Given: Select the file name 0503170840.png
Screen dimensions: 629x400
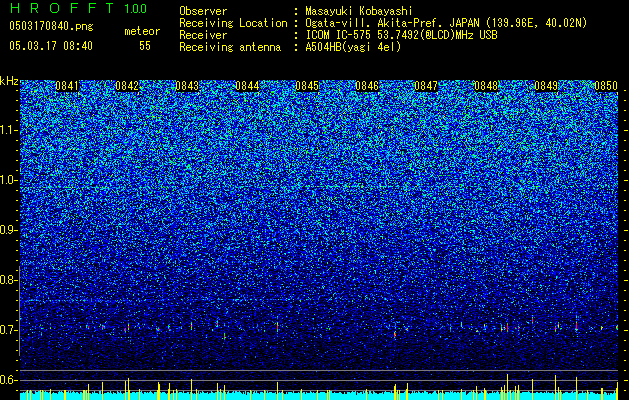Looking at the screenshot, I should coord(51,26).
